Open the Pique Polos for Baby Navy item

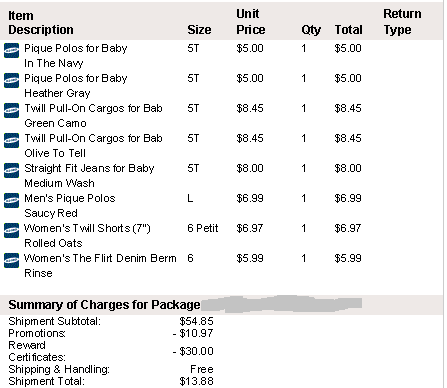click(x=76, y=49)
